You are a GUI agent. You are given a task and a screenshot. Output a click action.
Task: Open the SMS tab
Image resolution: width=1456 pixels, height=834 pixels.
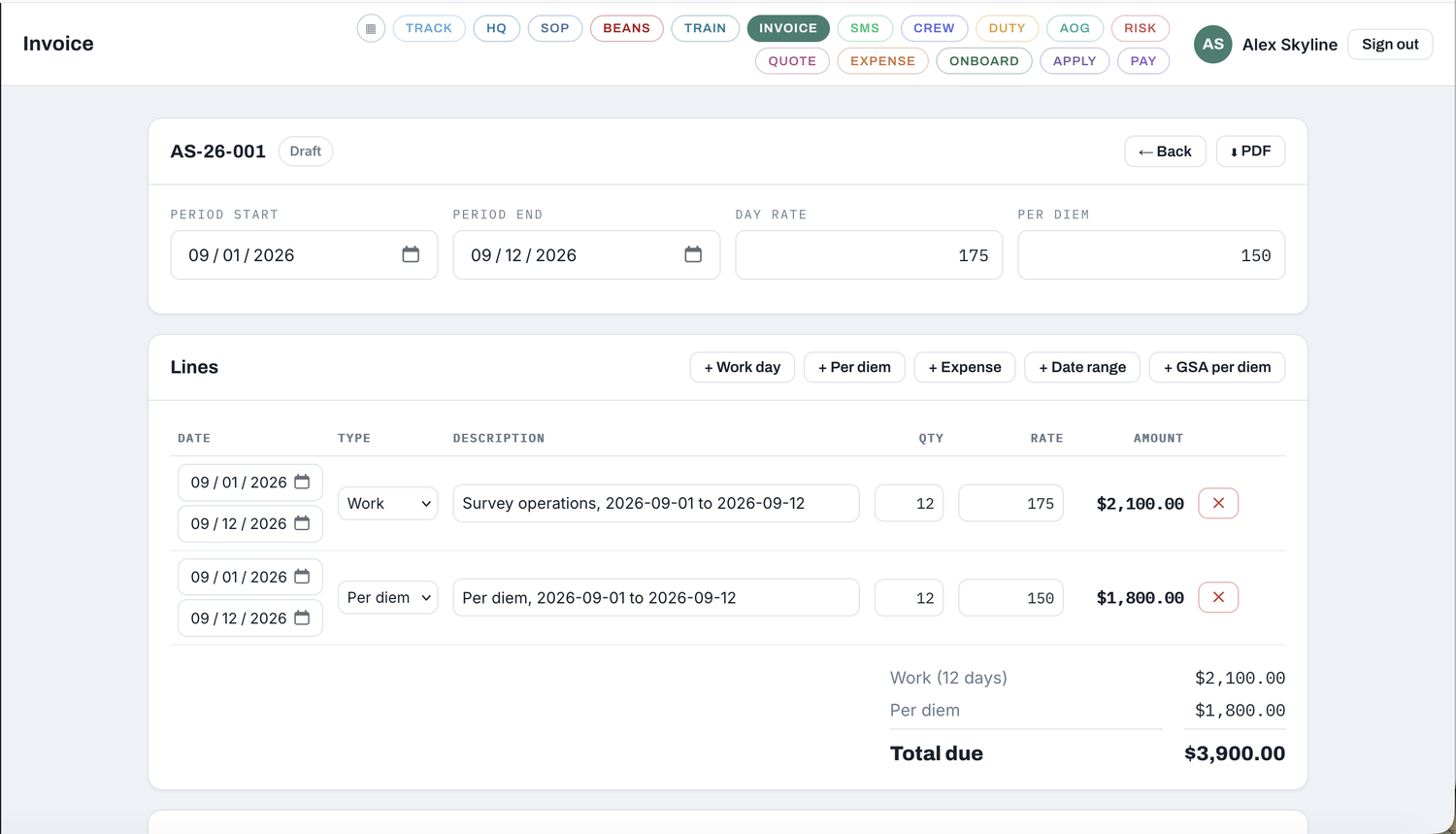coord(865,28)
